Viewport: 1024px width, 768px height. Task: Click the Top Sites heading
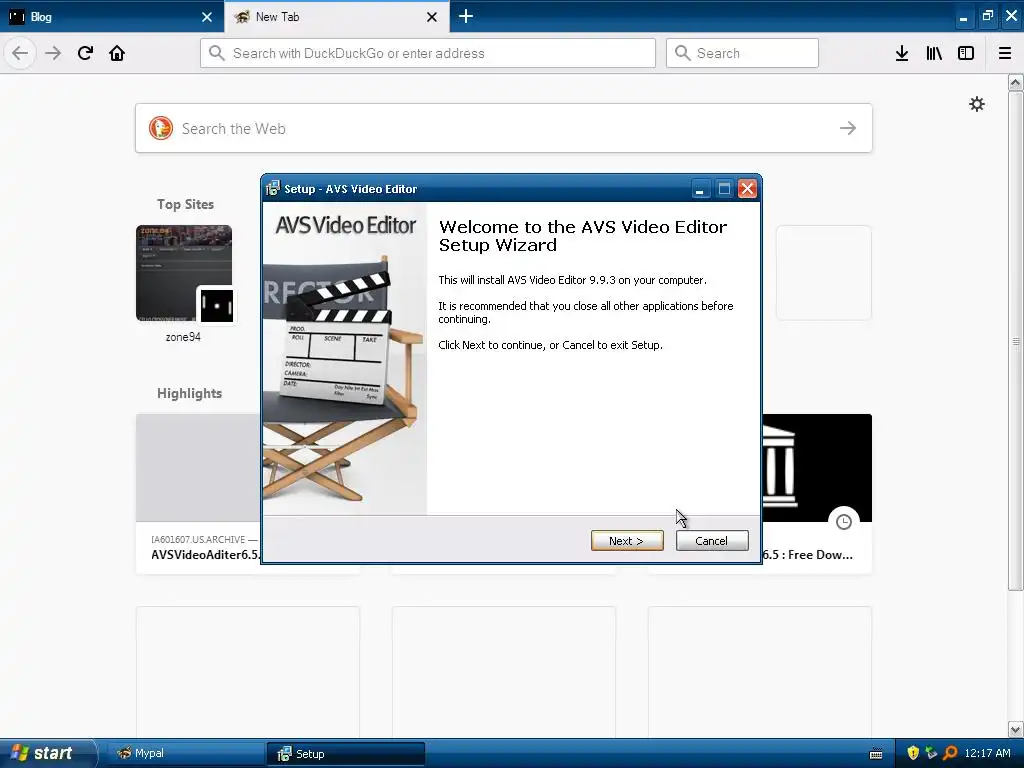point(185,204)
